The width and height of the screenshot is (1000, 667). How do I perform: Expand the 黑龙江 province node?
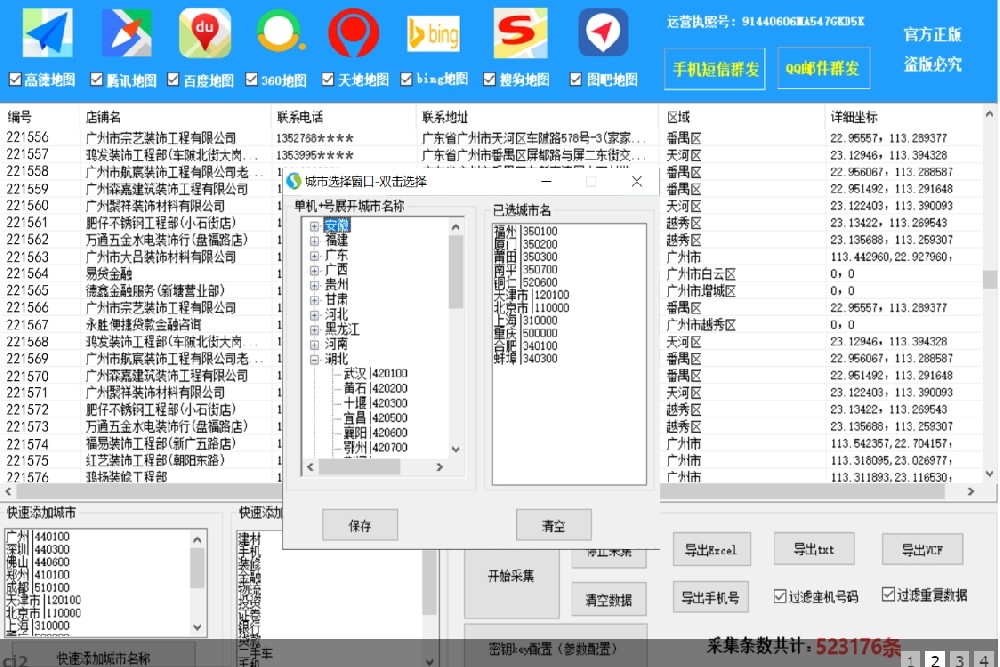pyautogui.click(x=314, y=330)
